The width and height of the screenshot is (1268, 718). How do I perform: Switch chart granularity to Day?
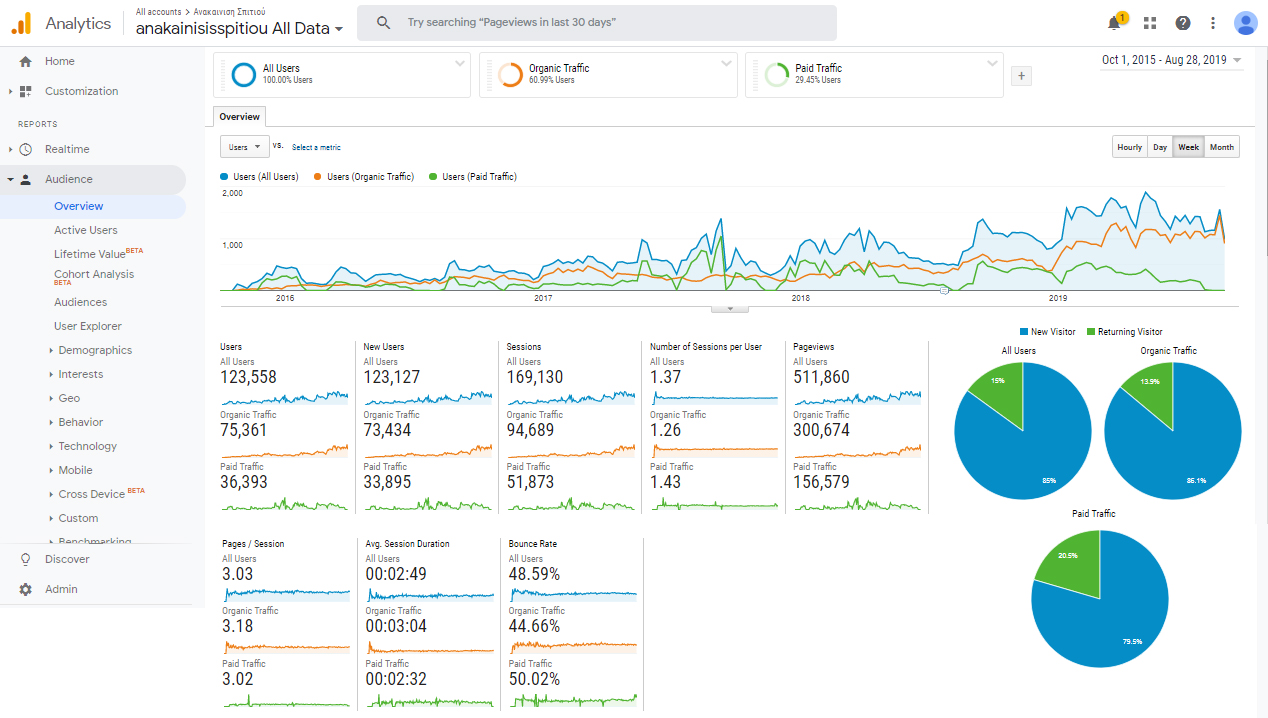coord(1159,147)
